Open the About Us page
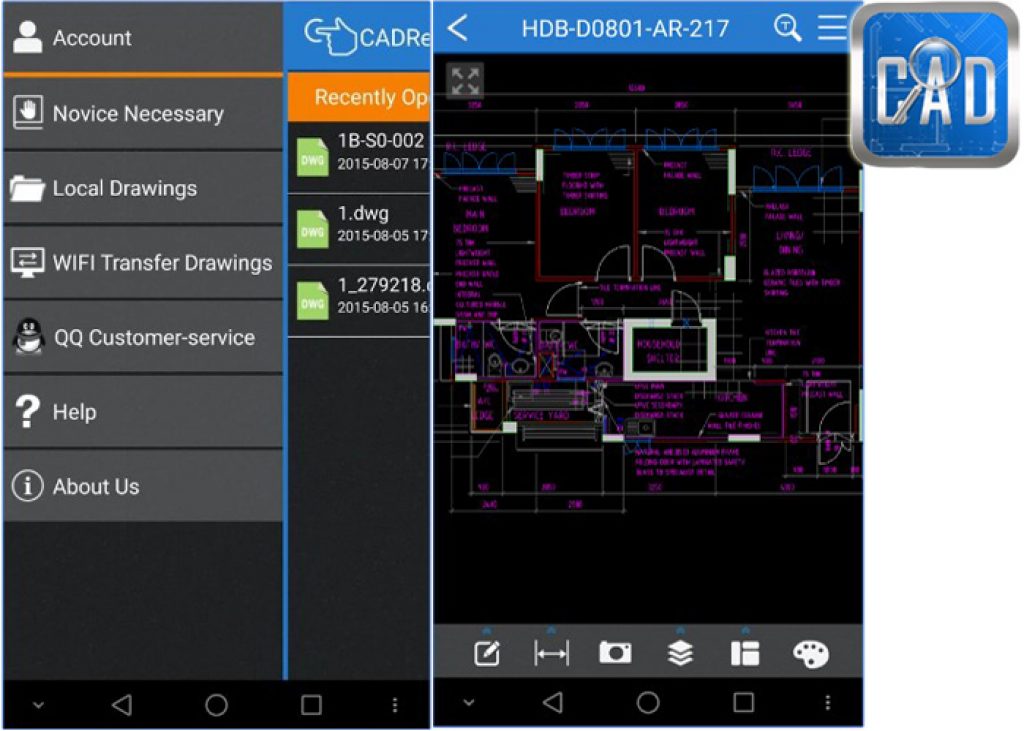 pos(96,487)
